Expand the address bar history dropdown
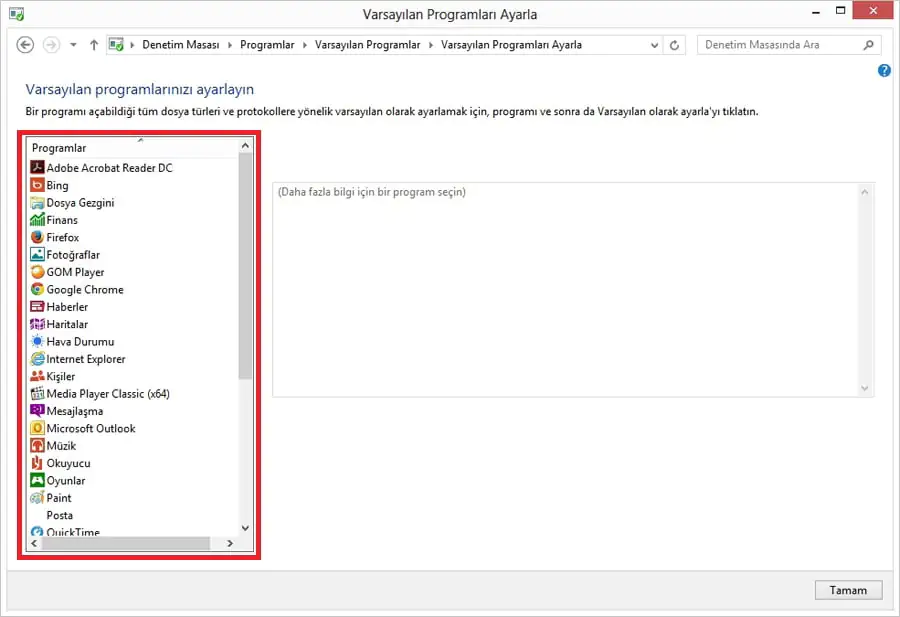This screenshot has width=900, height=617. pos(654,45)
